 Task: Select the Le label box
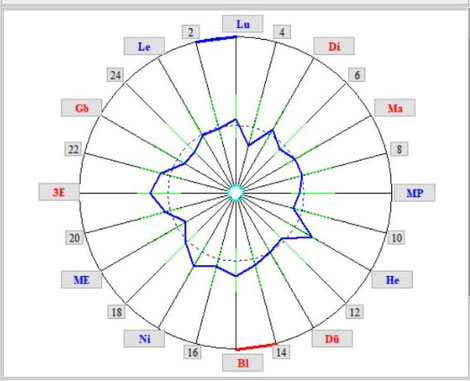point(144,46)
